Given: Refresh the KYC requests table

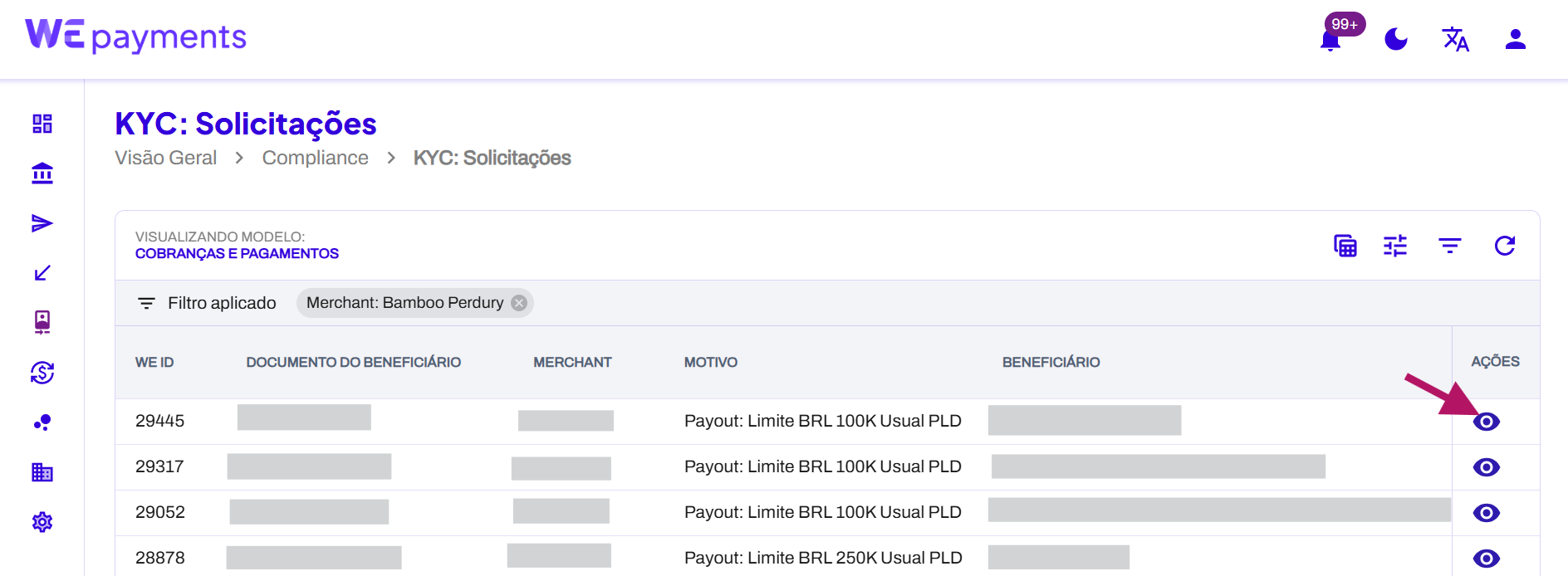Looking at the screenshot, I should (x=1505, y=246).
